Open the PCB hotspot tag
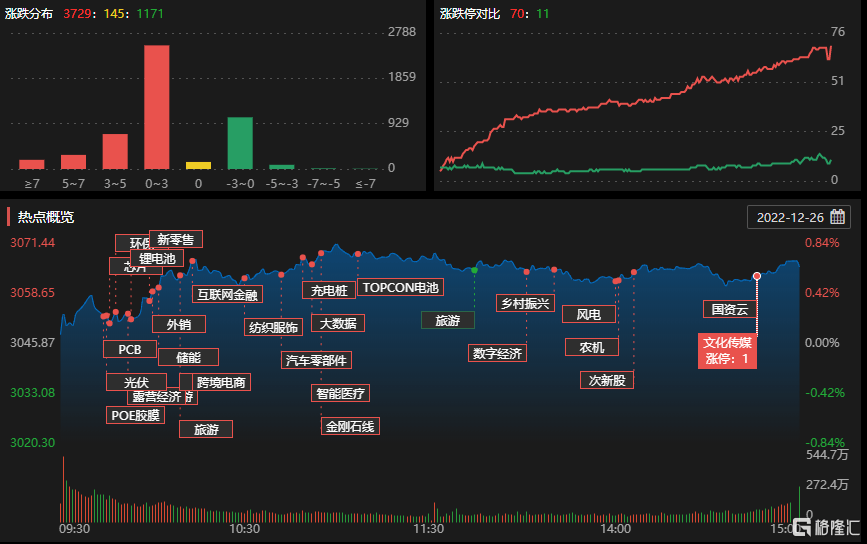Image resolution: width=867 pixels, height=544 pixels. (x=130, y=349)
